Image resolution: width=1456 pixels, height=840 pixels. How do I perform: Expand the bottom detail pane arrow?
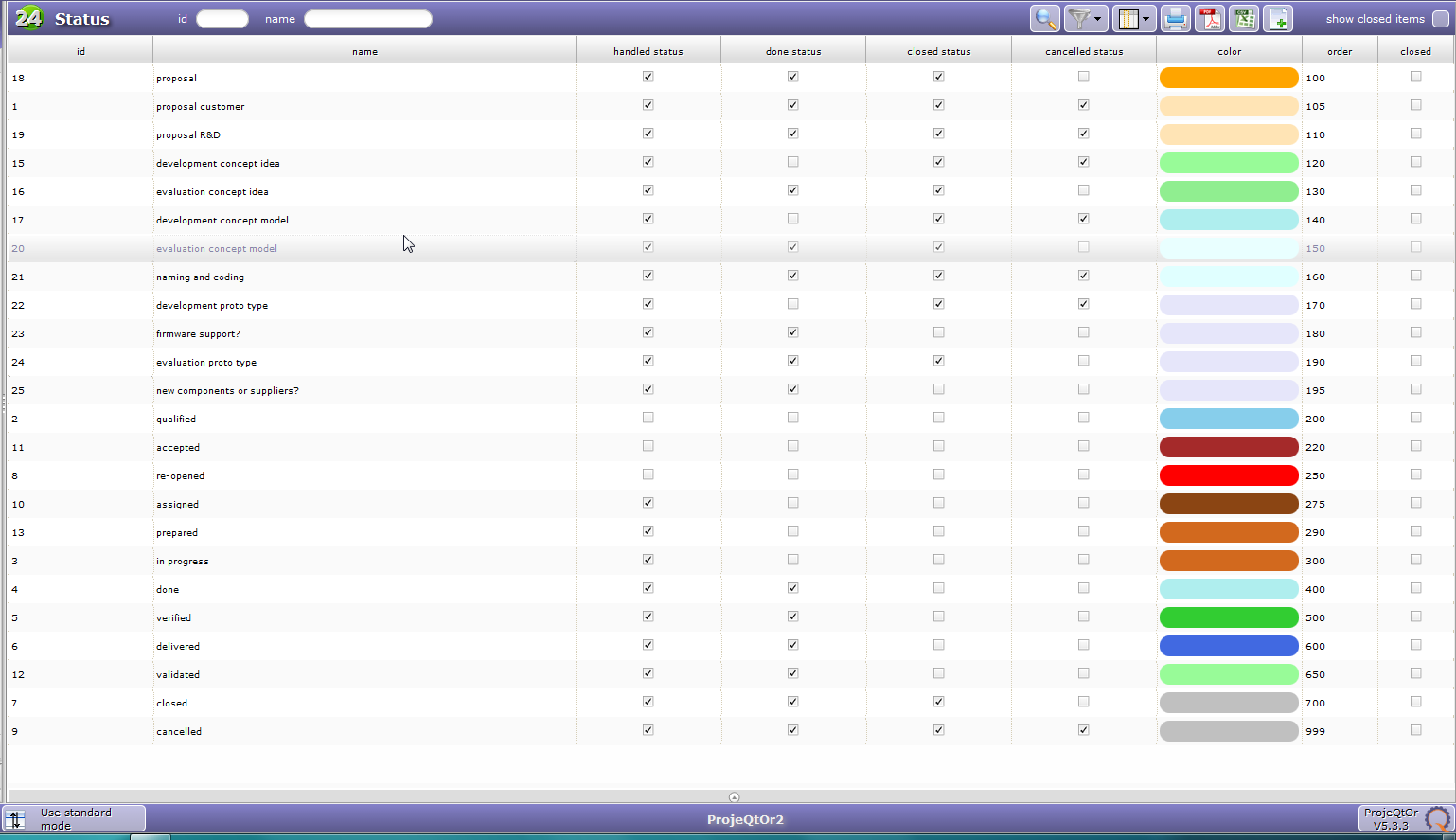click(x=734, y=797)
